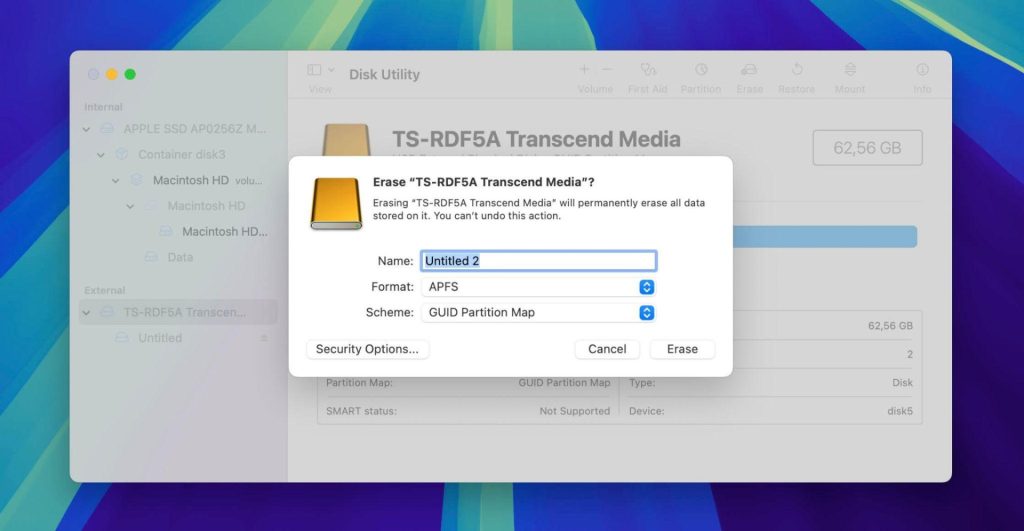
Task: Click the disk icon beside the Untitled volume
Action: pyautogui.click(x=121, y=338)
